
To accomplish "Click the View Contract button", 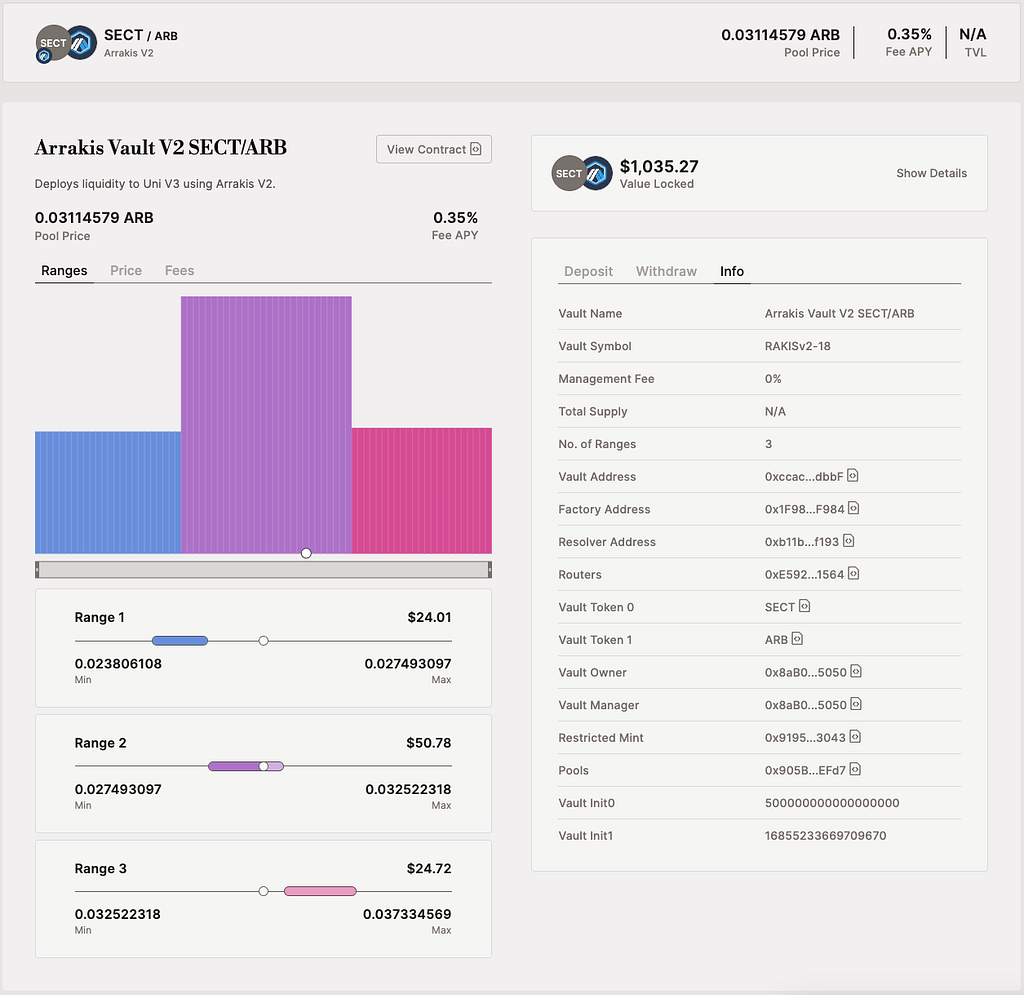I will tap(434, 150).
